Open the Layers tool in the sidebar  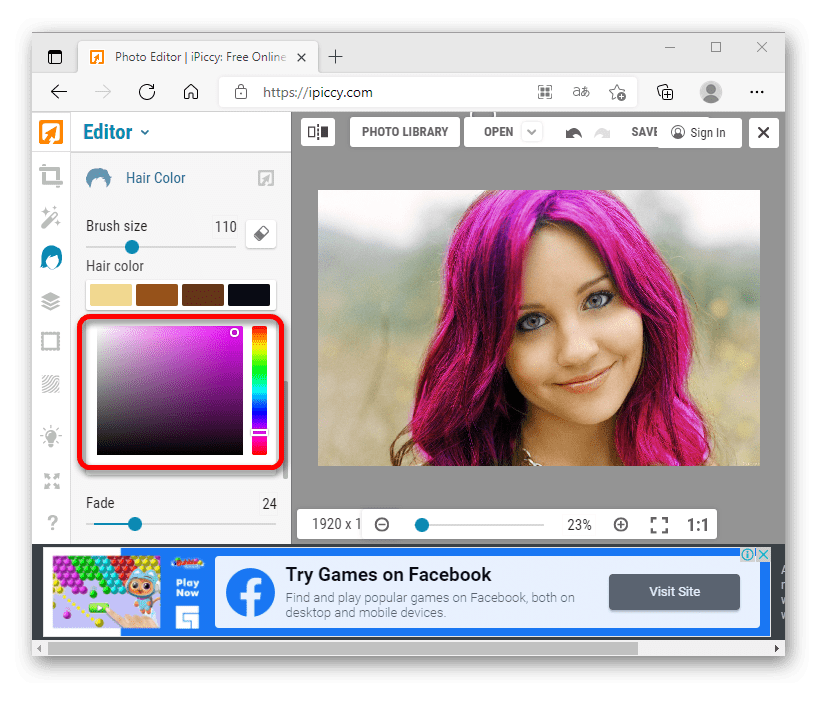click(x=50, y=301)
